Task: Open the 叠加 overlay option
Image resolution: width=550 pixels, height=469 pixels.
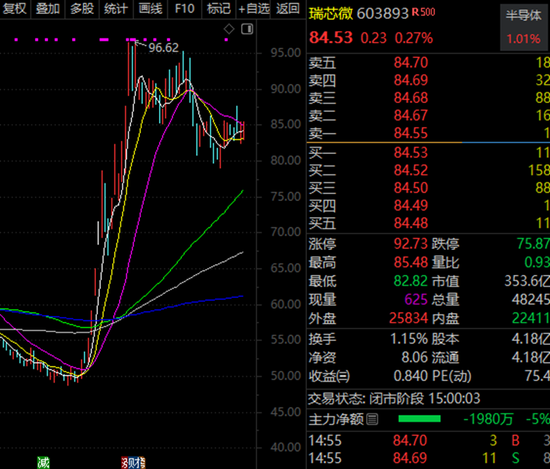Action: (x=48, y=8)
